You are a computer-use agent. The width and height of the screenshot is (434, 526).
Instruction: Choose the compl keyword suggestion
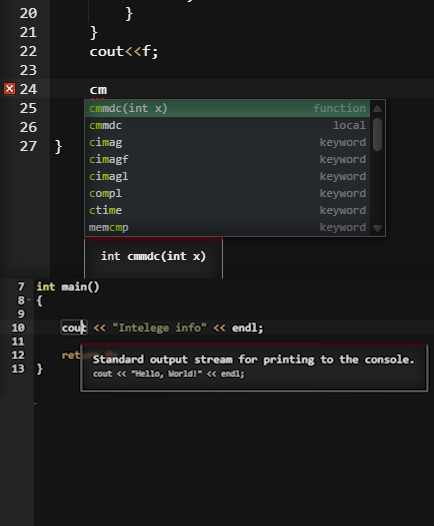coord(227,194)
